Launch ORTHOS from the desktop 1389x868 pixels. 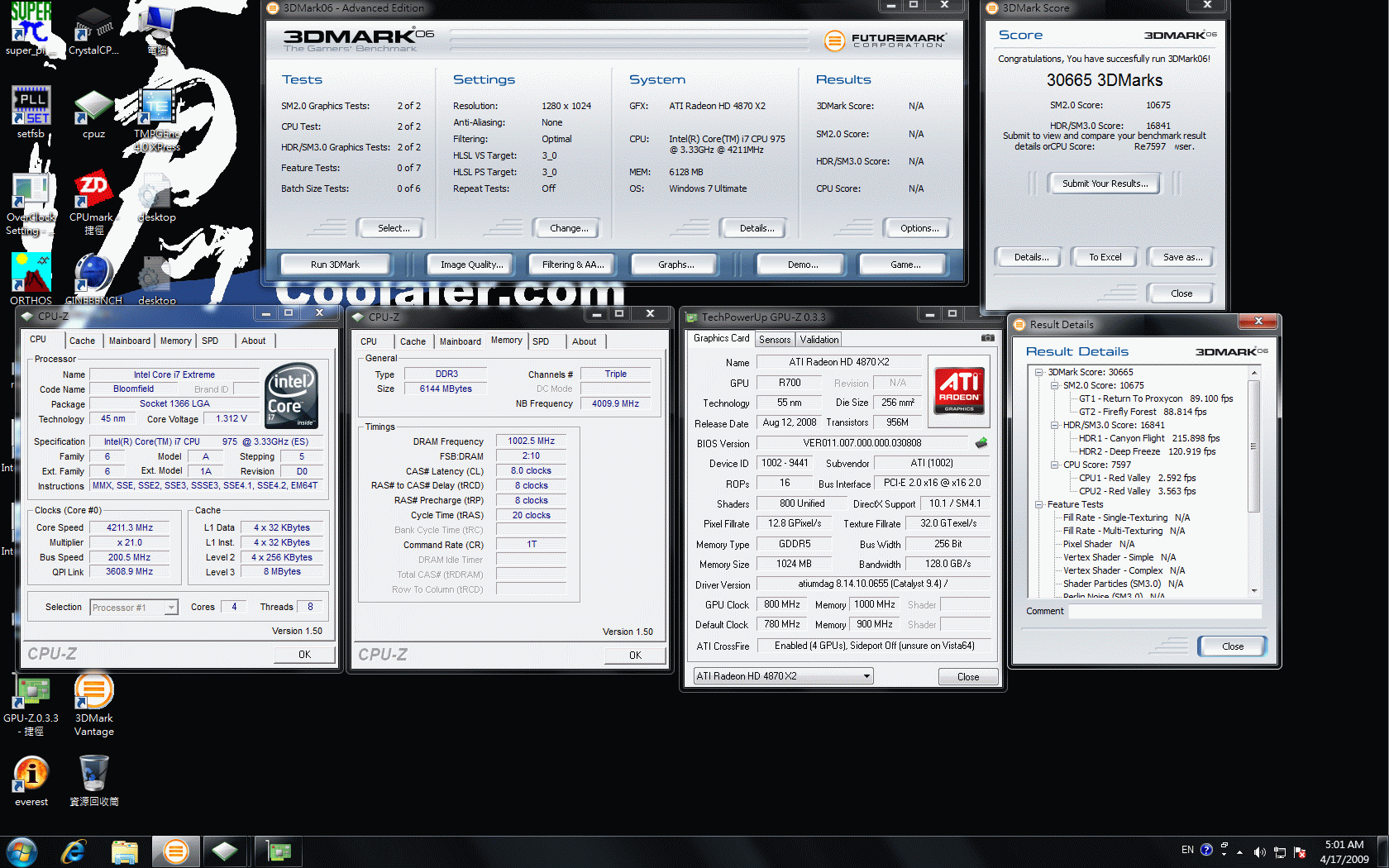coord(31,279)
